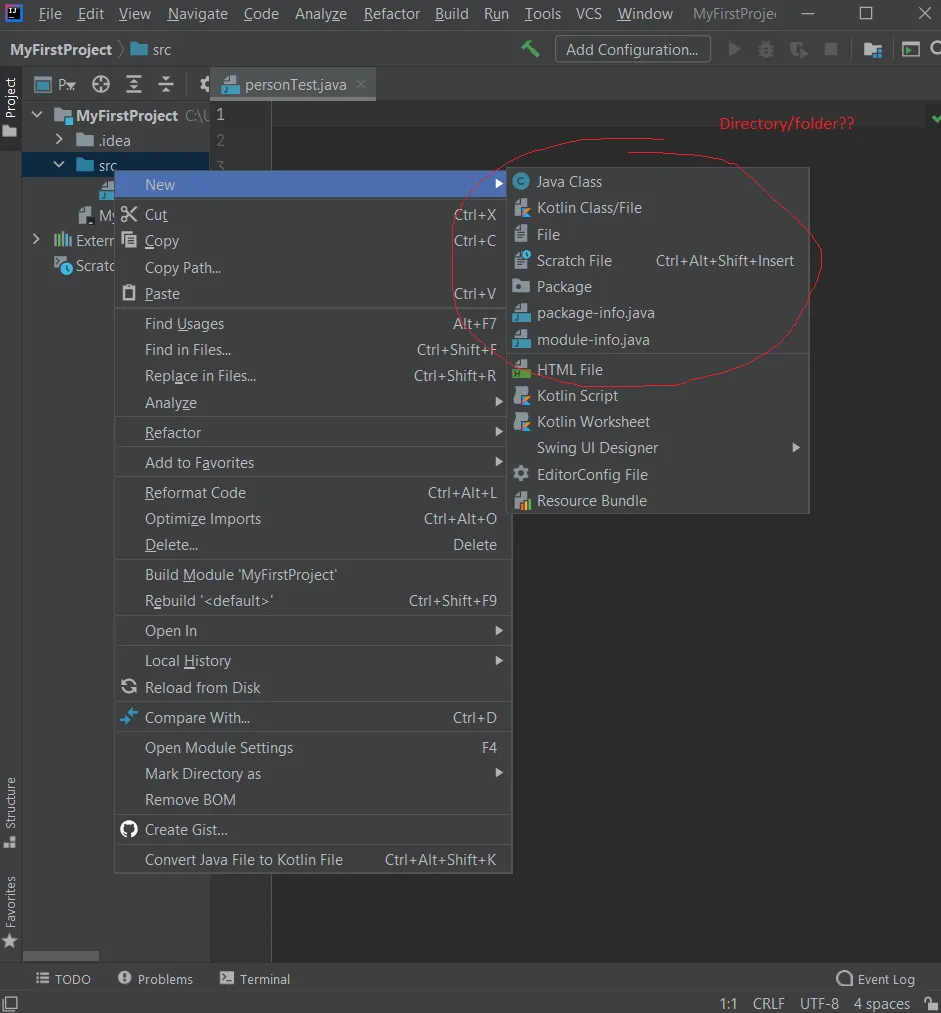Select Reformat Code in context menu

coord(313,492)
